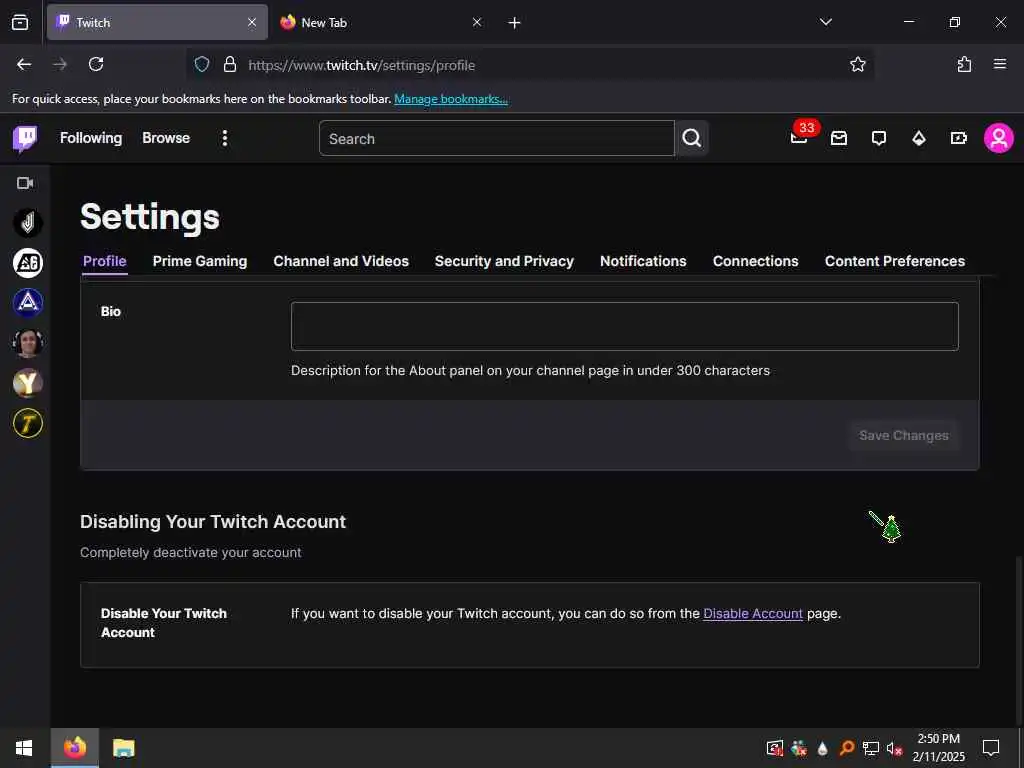Open the second sidebar channel with black-and-white logo
1024x768 pixels.
tap(27, 263)
